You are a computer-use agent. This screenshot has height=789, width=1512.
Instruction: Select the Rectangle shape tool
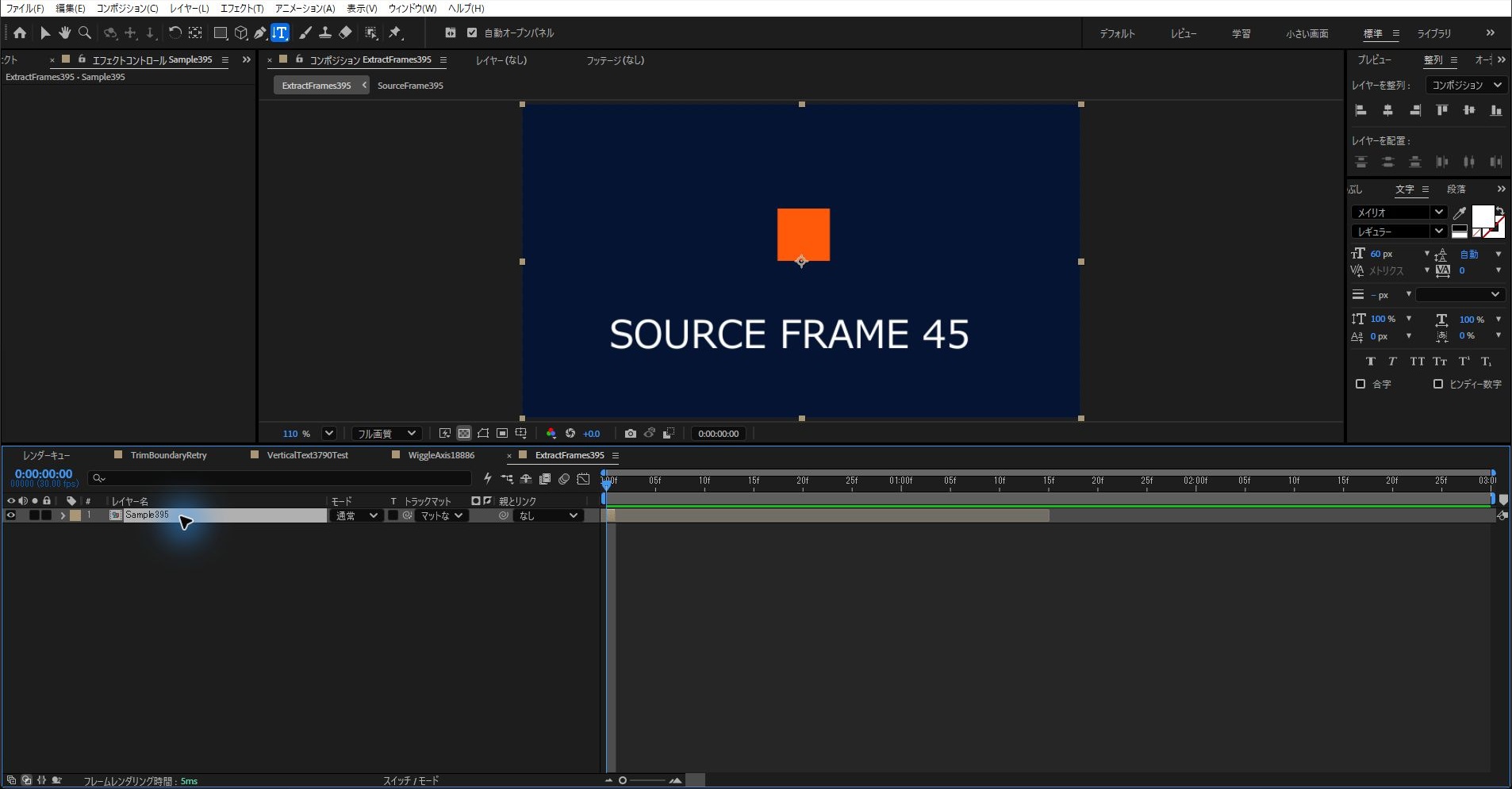221,33
